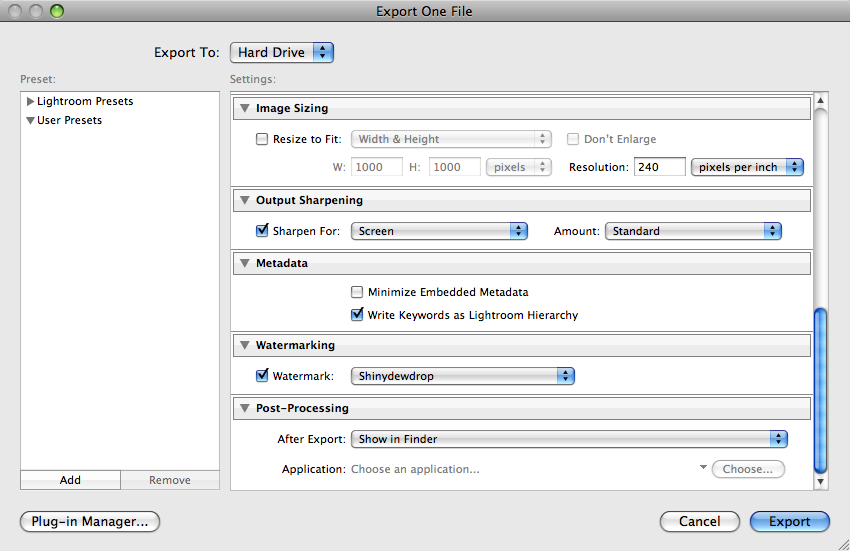
Task: Collapse the Watermarking section triangle
Action: 245,345
